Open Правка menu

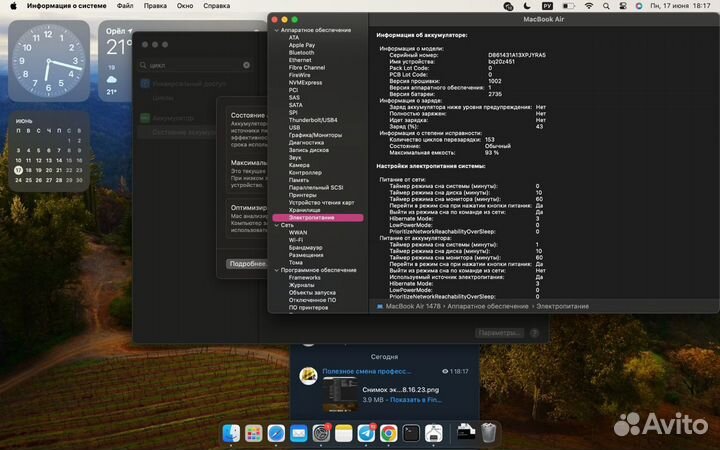tap(155, 6)
